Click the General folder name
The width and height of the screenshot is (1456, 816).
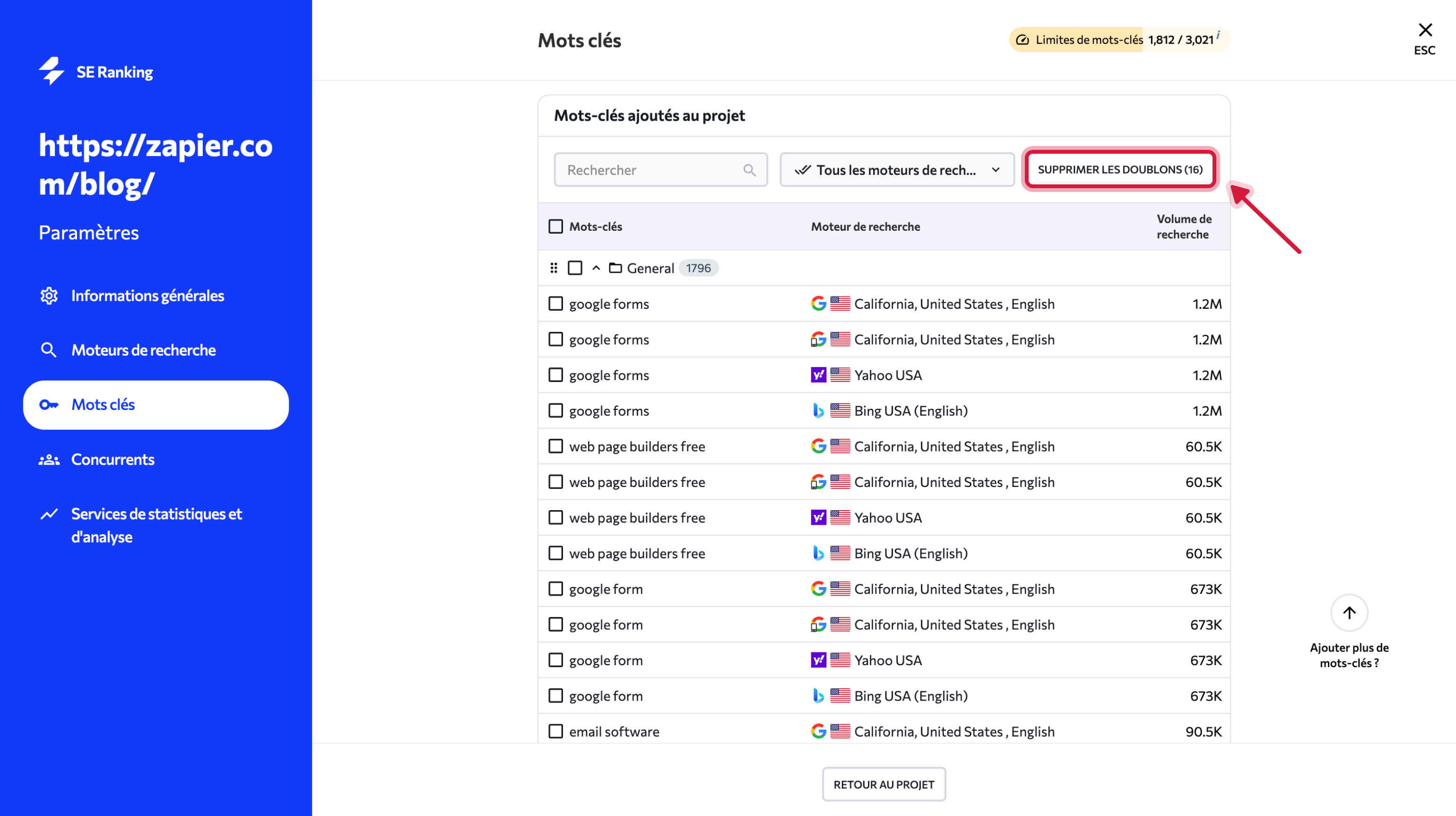pos(650,268)
